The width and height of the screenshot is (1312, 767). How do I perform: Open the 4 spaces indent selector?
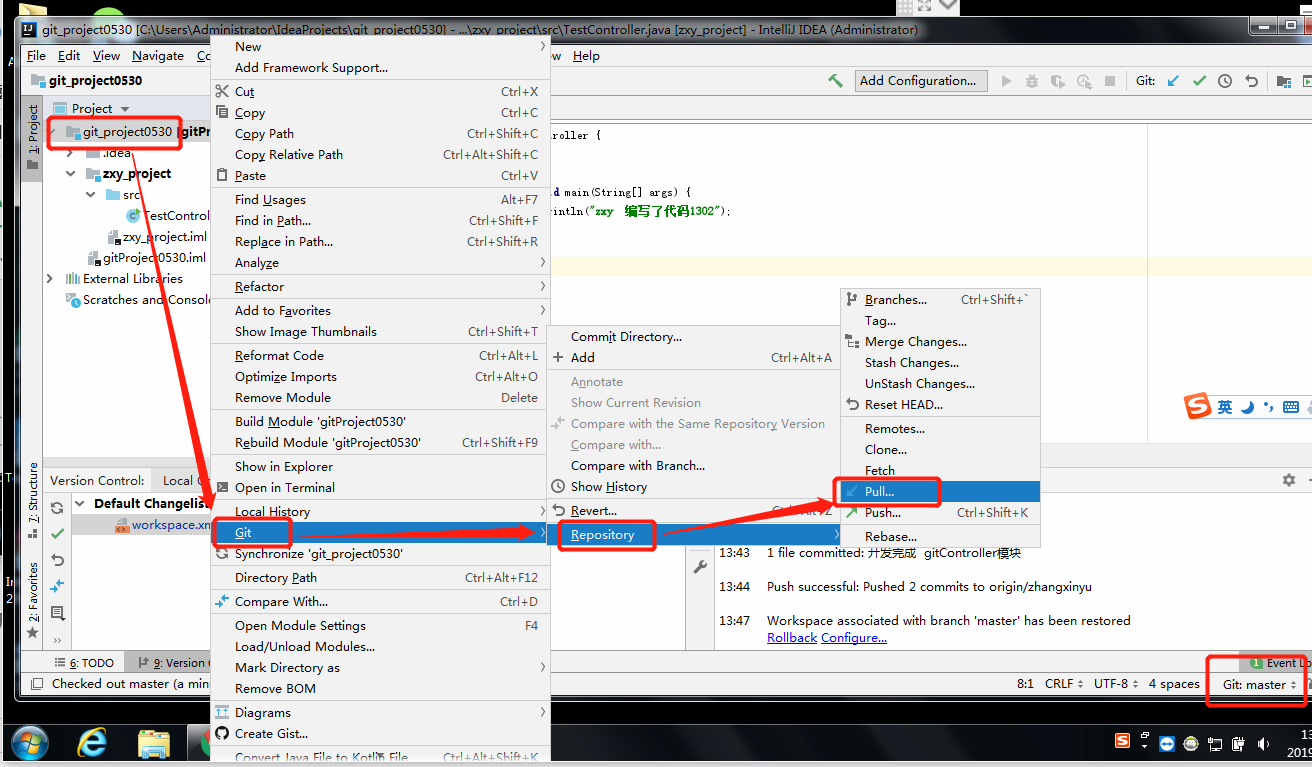[x=1173, y=684]
